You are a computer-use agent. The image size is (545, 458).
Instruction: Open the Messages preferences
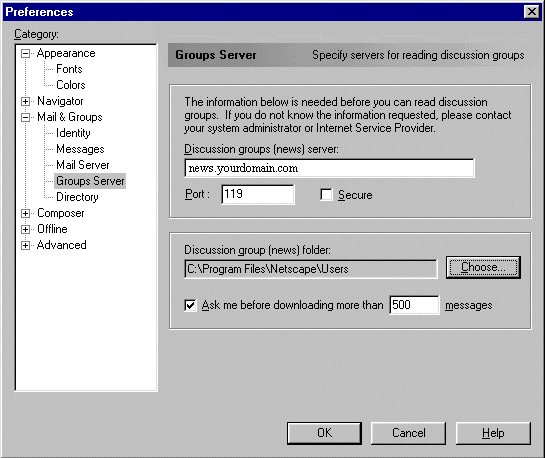[x=80, y=149]
